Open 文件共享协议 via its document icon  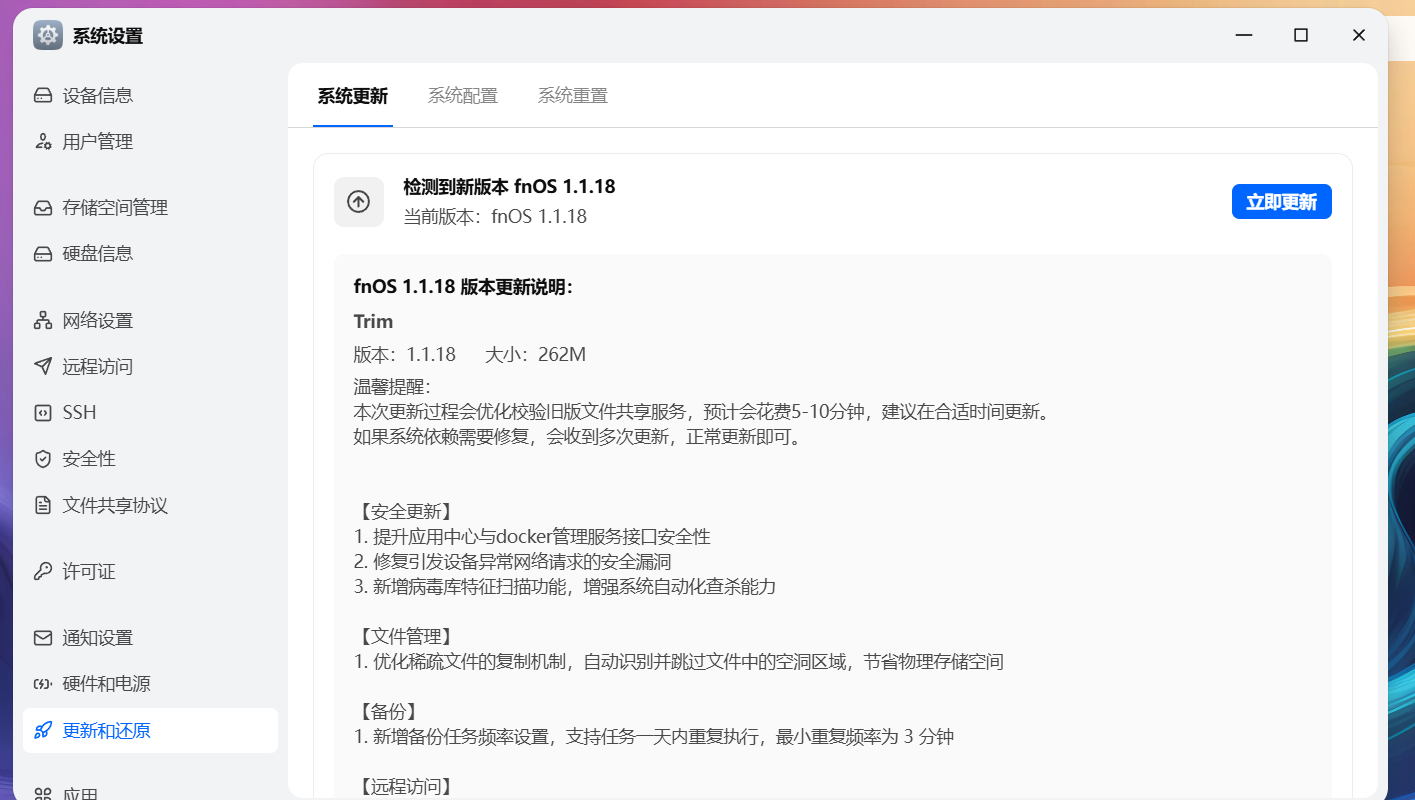(x=41, y=505)
